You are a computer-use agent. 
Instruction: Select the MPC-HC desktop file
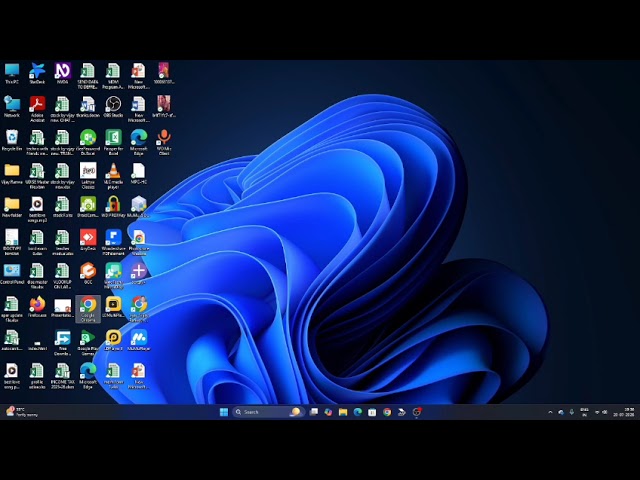[x=138, y=173]
